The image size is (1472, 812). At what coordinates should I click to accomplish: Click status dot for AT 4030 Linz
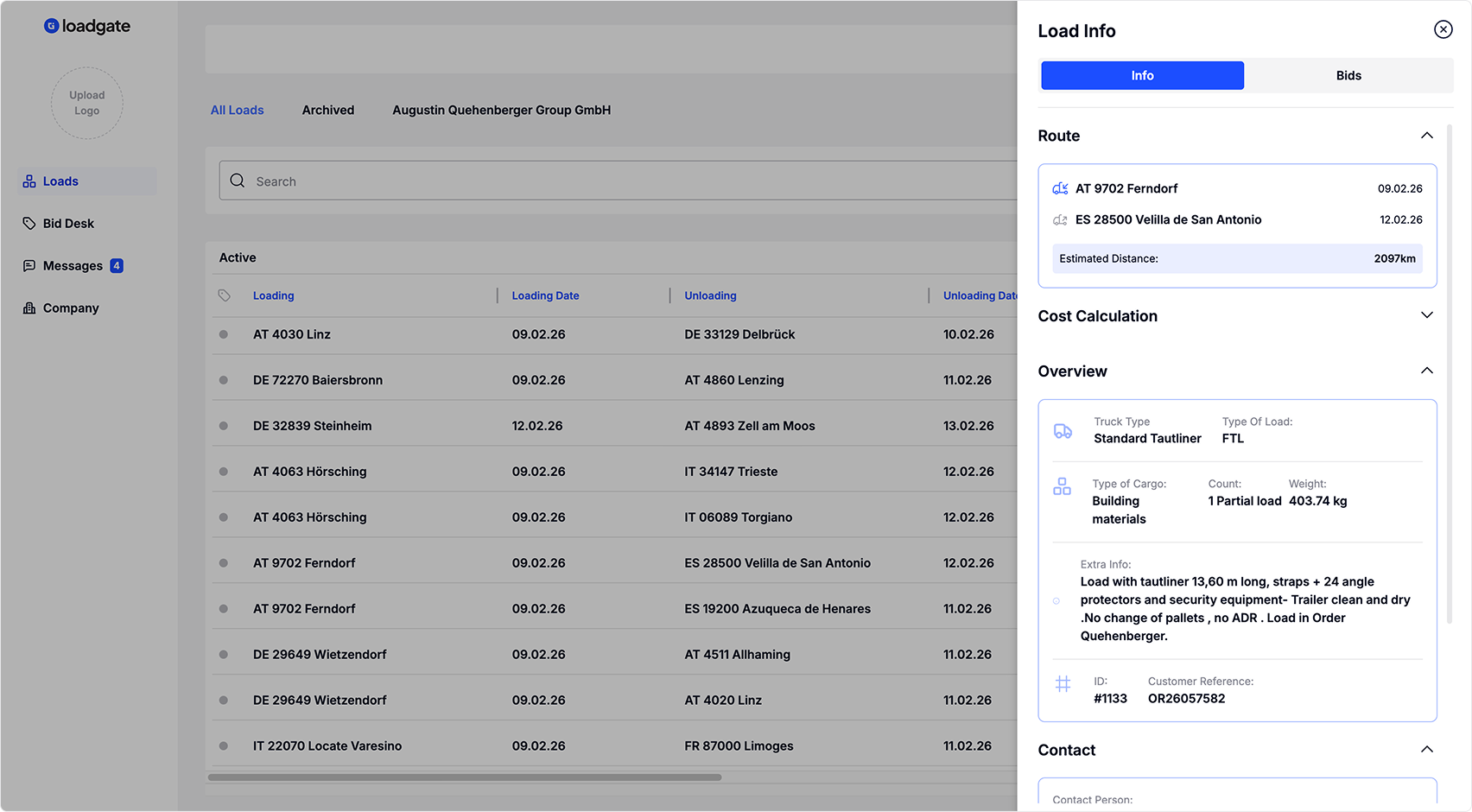point(224,334)
